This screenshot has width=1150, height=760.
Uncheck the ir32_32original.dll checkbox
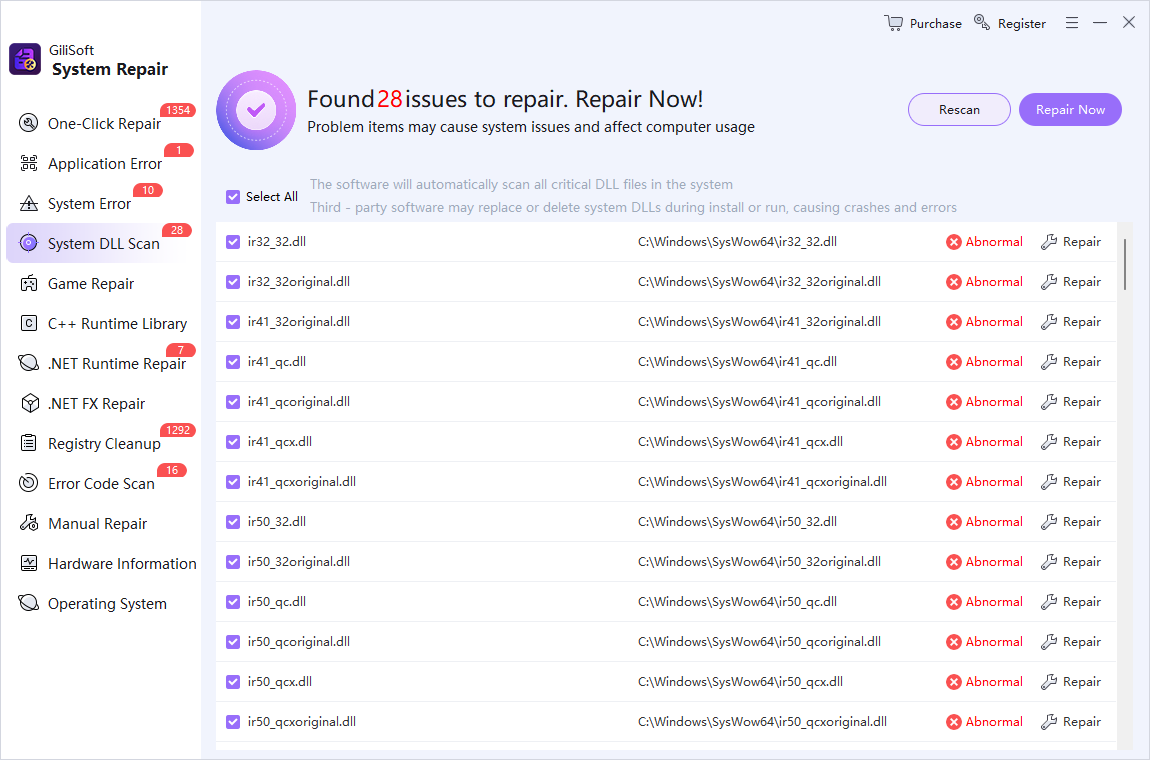coord(232,282)
